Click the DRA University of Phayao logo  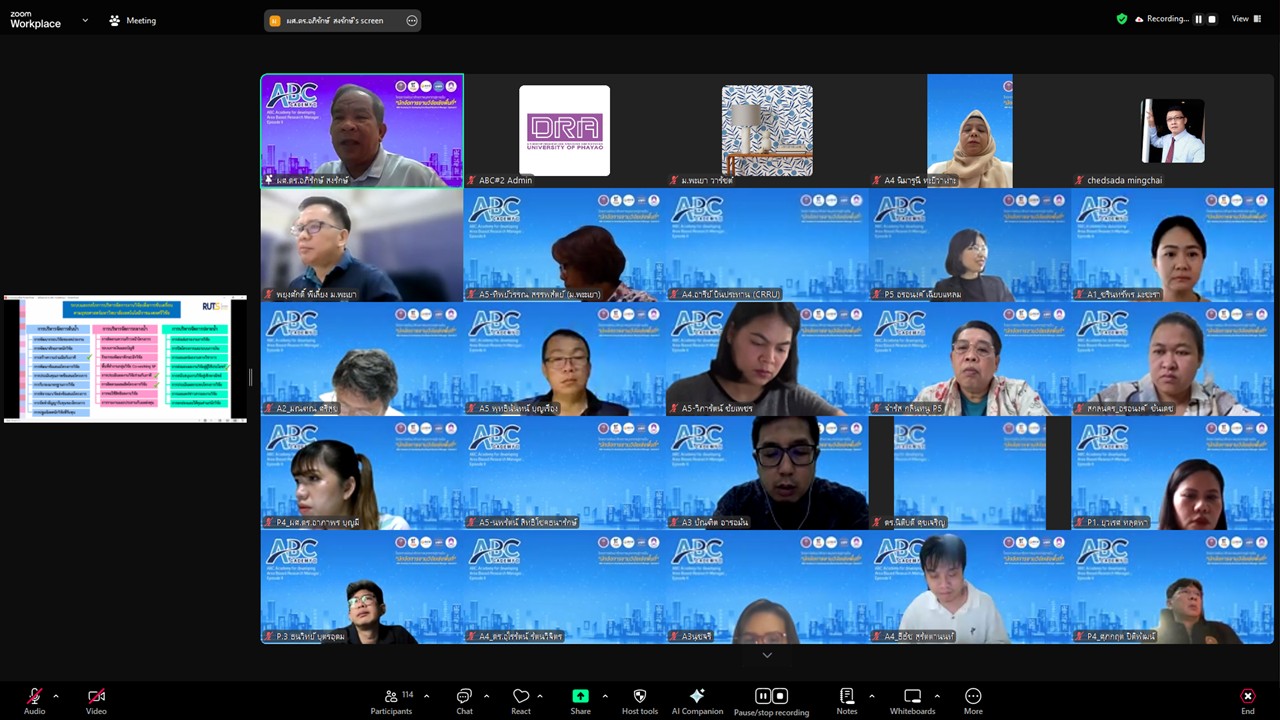coord(565,130)
